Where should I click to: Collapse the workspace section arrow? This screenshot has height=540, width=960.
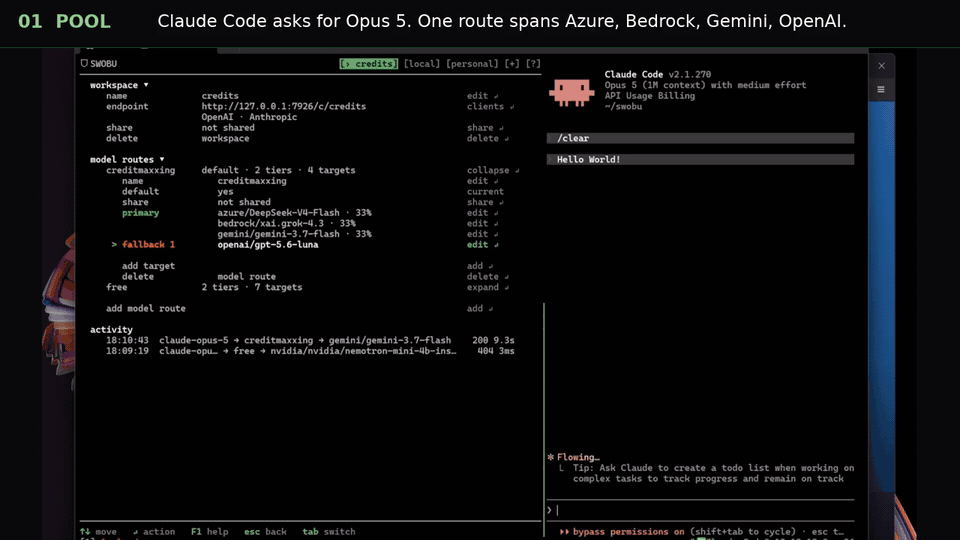(146, 85)
